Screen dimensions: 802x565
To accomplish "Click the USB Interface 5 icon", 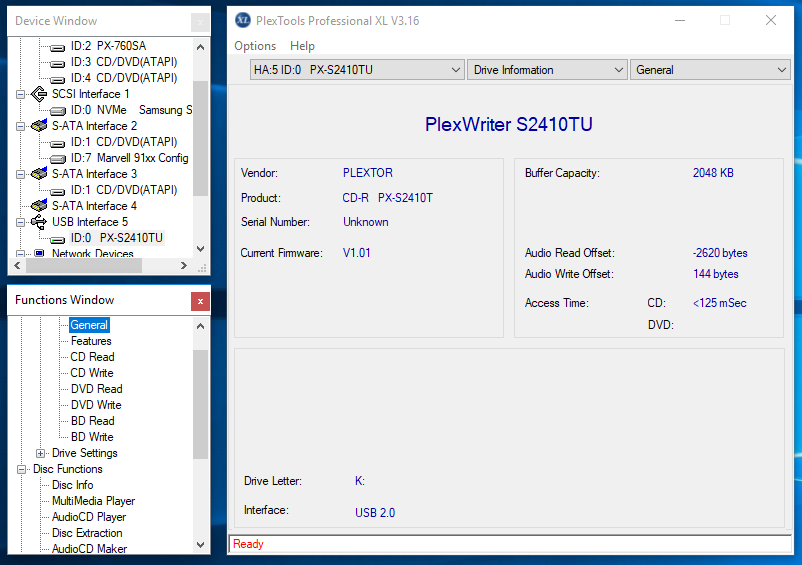I will tap(39, 221).
